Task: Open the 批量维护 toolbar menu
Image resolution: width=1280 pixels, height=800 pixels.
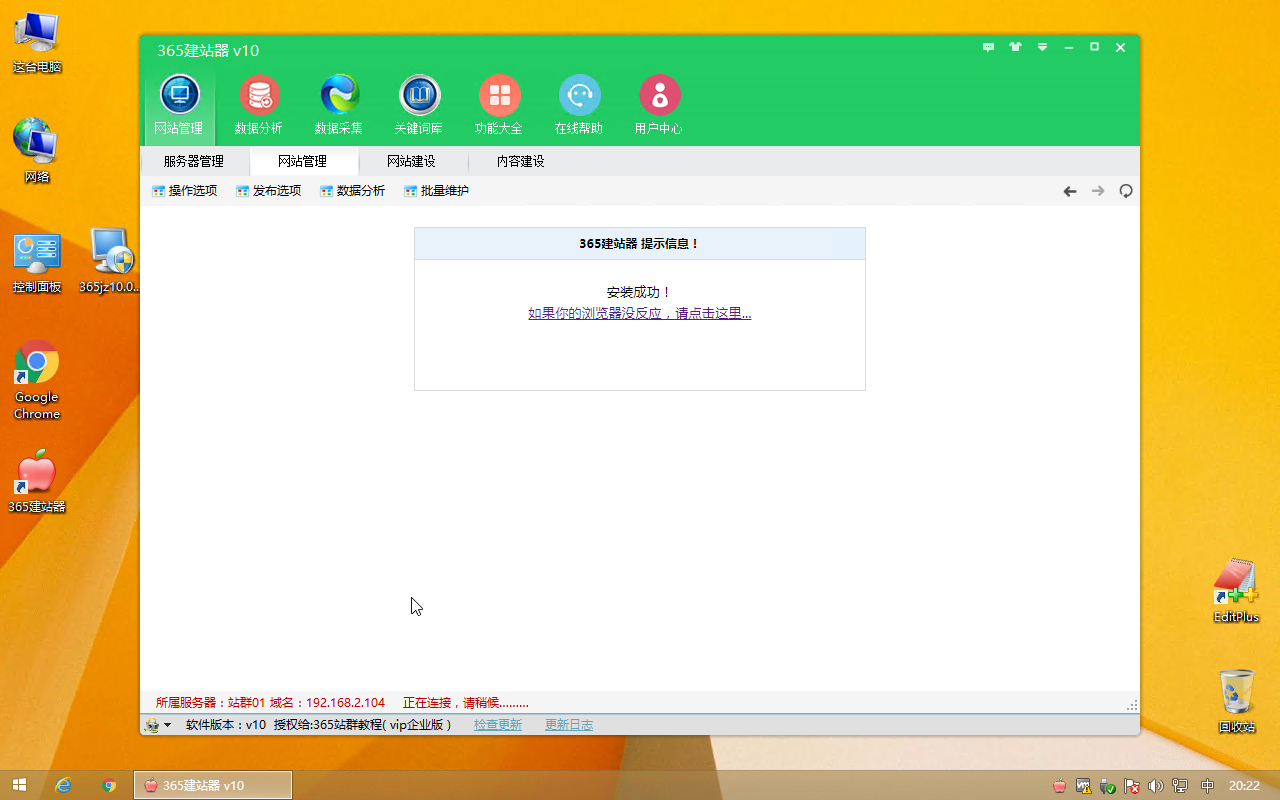Action: tap(437, 191)
